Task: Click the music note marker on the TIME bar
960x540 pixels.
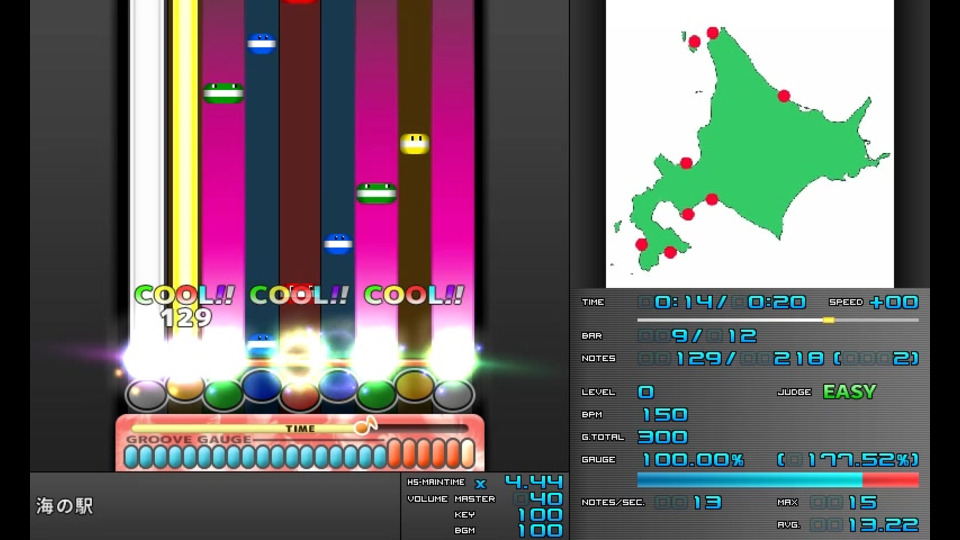Action: (x=366, y=425)
